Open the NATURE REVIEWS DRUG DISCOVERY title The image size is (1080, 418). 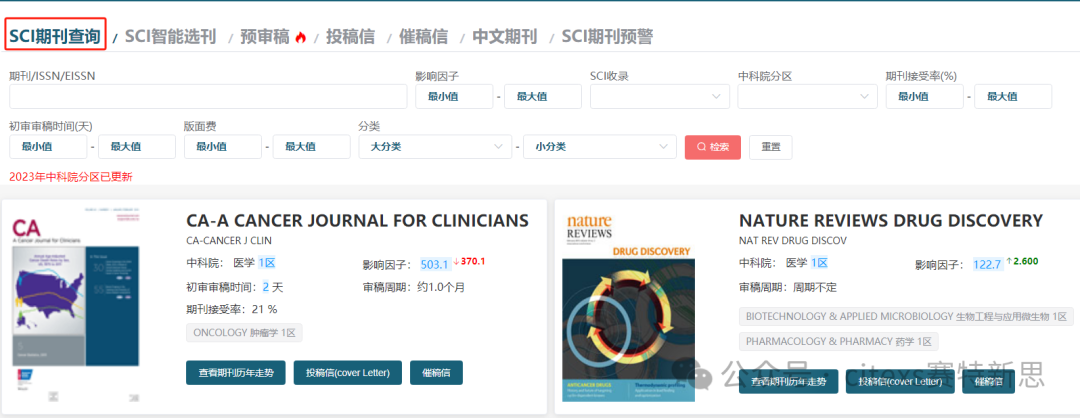891,220
